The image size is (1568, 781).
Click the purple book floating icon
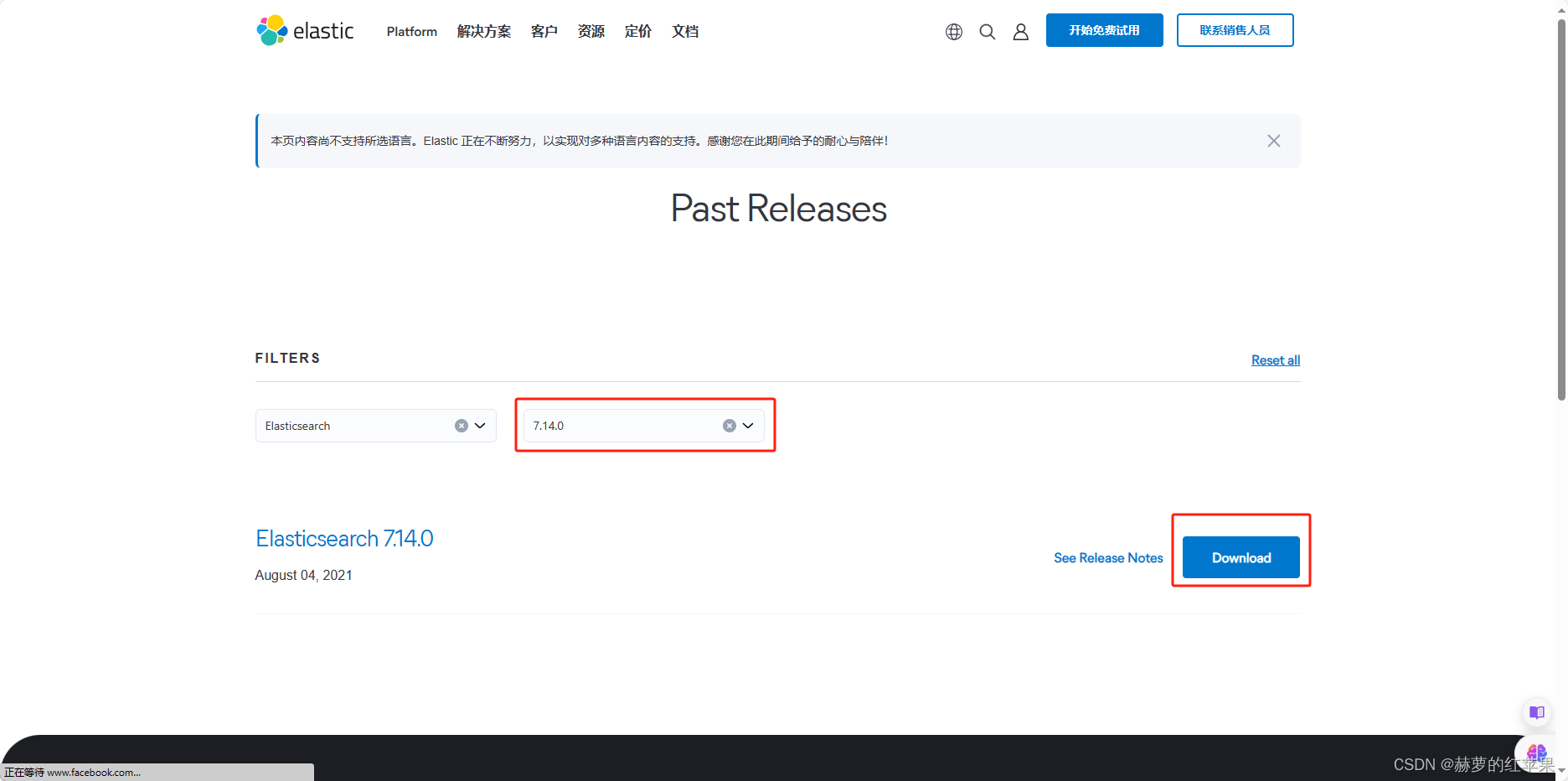pyautogui.click(x=1537, y=713)
